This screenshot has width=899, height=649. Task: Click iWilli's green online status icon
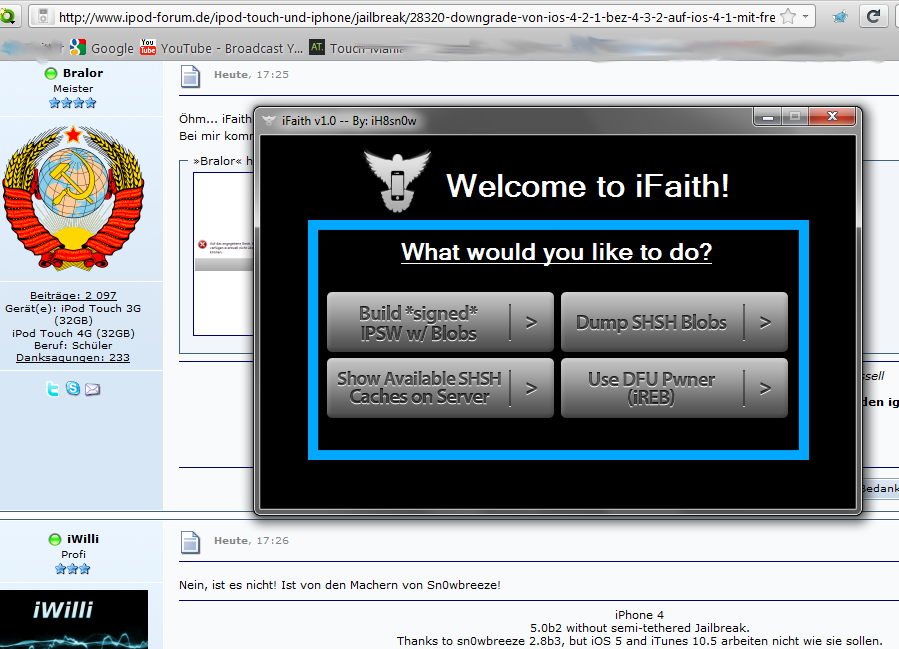tap(55, 539)
